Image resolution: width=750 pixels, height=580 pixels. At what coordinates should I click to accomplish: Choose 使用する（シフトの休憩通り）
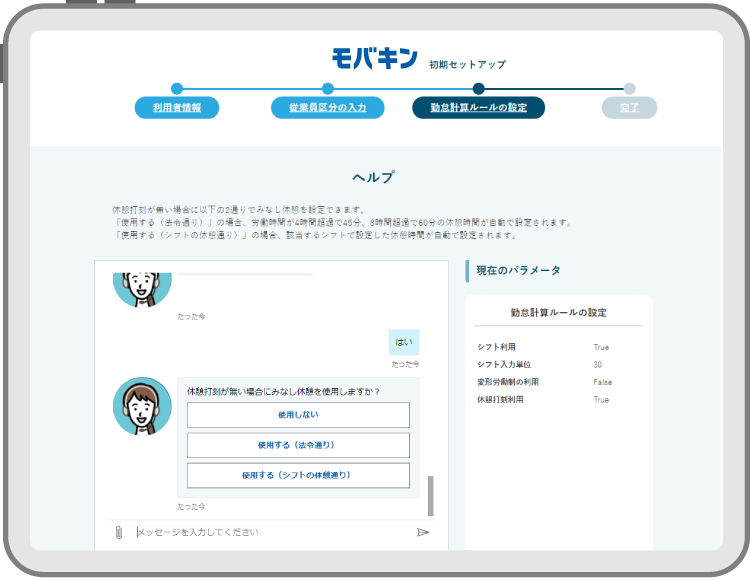(x=298, y=475)
